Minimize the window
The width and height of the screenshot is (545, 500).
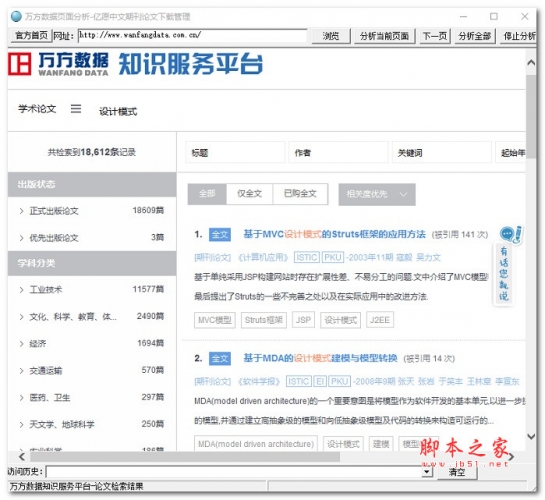point(463,16)
